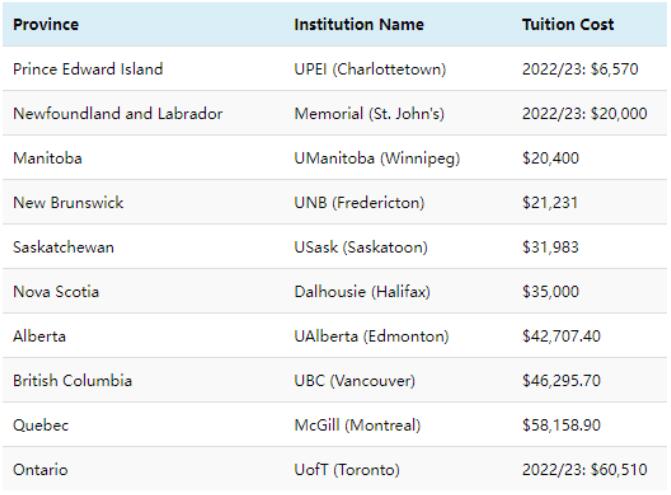Click the Institution Name column header
This screenshot has width=671, height=495.
coord(359,24)
